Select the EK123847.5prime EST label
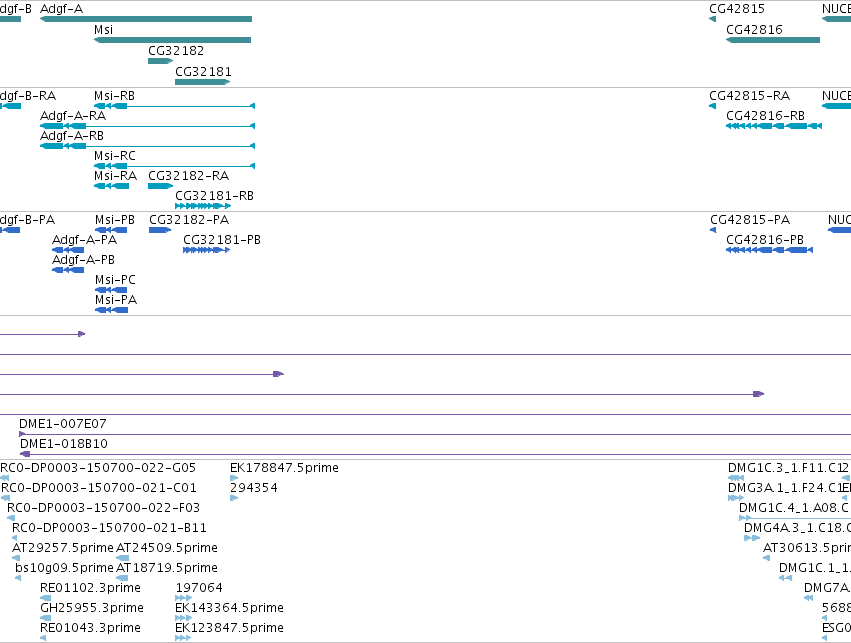 (230, 628)
